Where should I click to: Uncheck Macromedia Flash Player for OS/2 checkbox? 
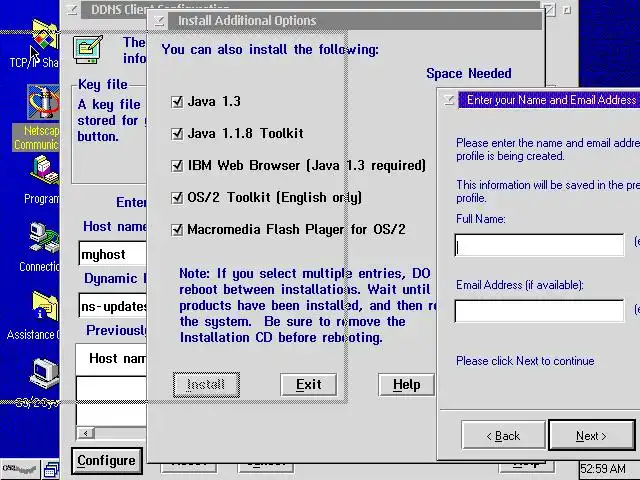(177, 229)
